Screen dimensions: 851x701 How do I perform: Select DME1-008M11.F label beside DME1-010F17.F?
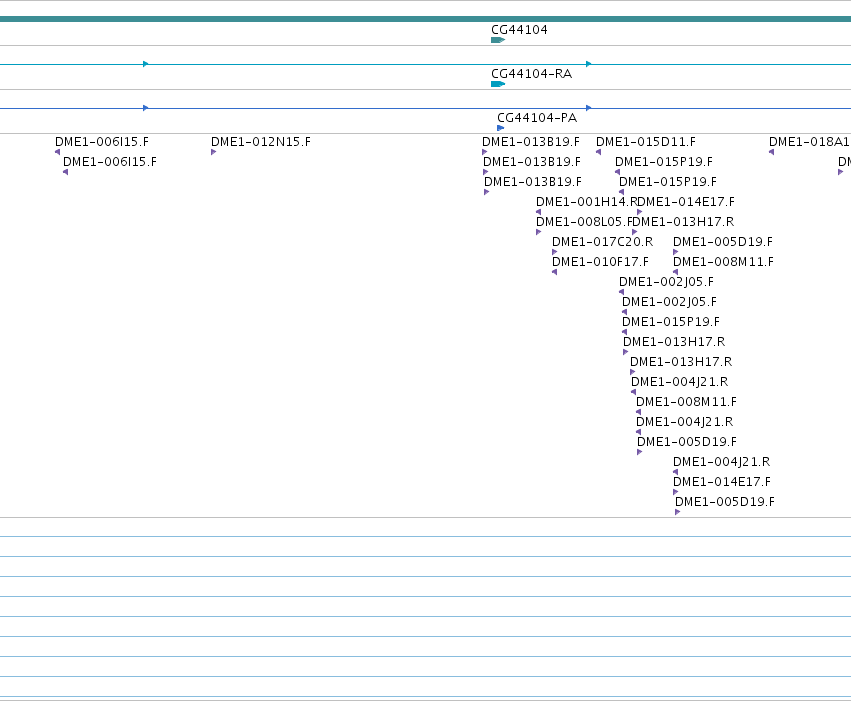click(x=723, y=262)
